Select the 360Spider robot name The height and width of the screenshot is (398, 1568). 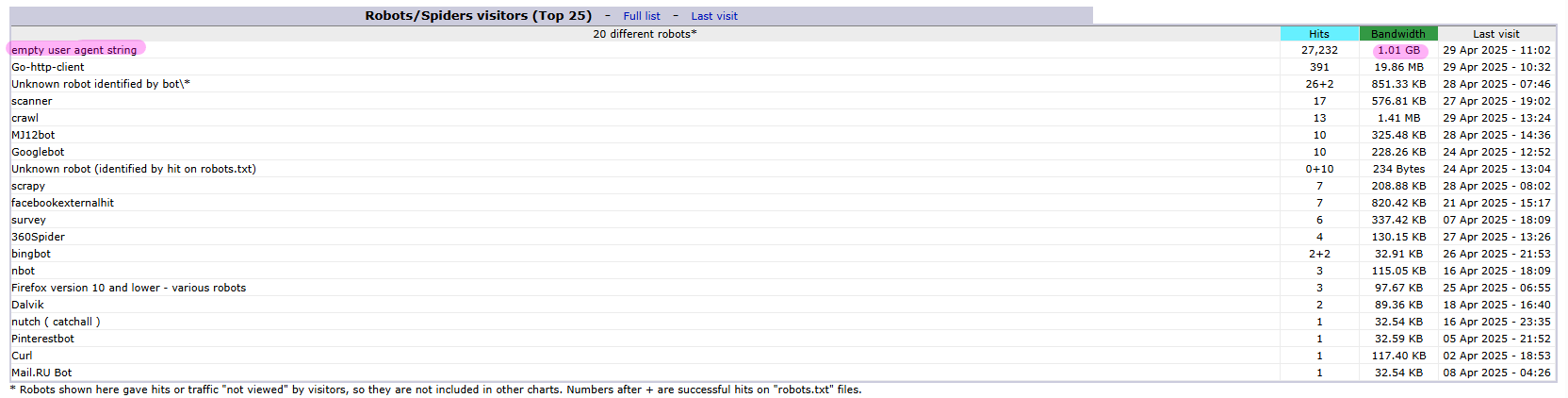pyautogui.click(x=38, y=237)
